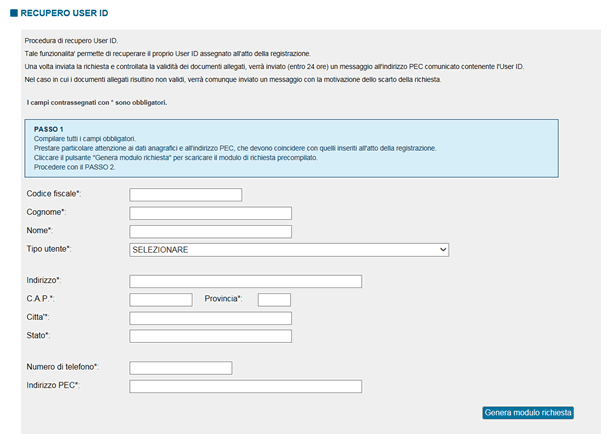Click the blue square icon beside Recupero User ID
607x445 pixels.
(x=14, y=13)
